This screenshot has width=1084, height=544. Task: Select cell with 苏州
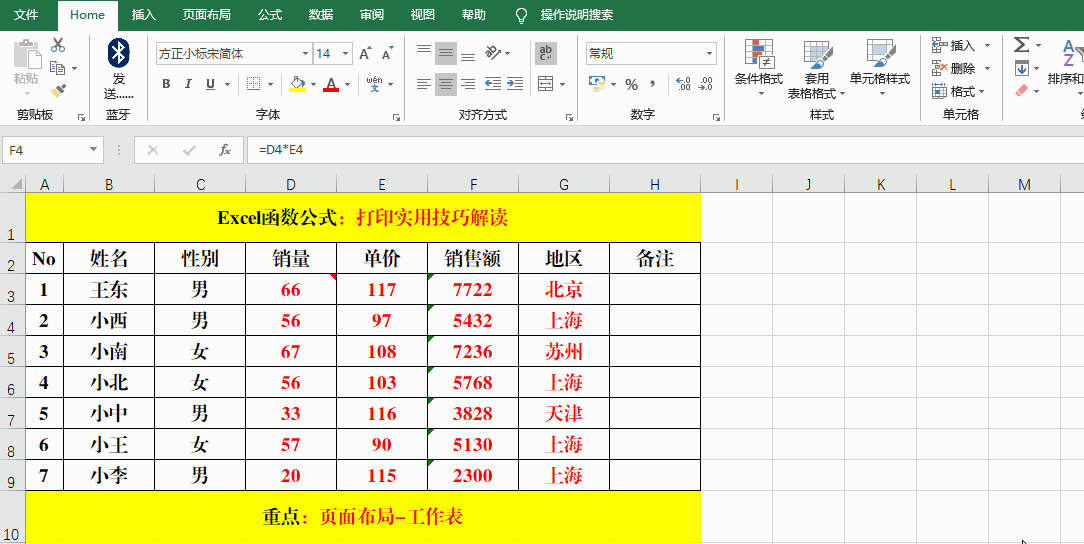pos(564,351)
